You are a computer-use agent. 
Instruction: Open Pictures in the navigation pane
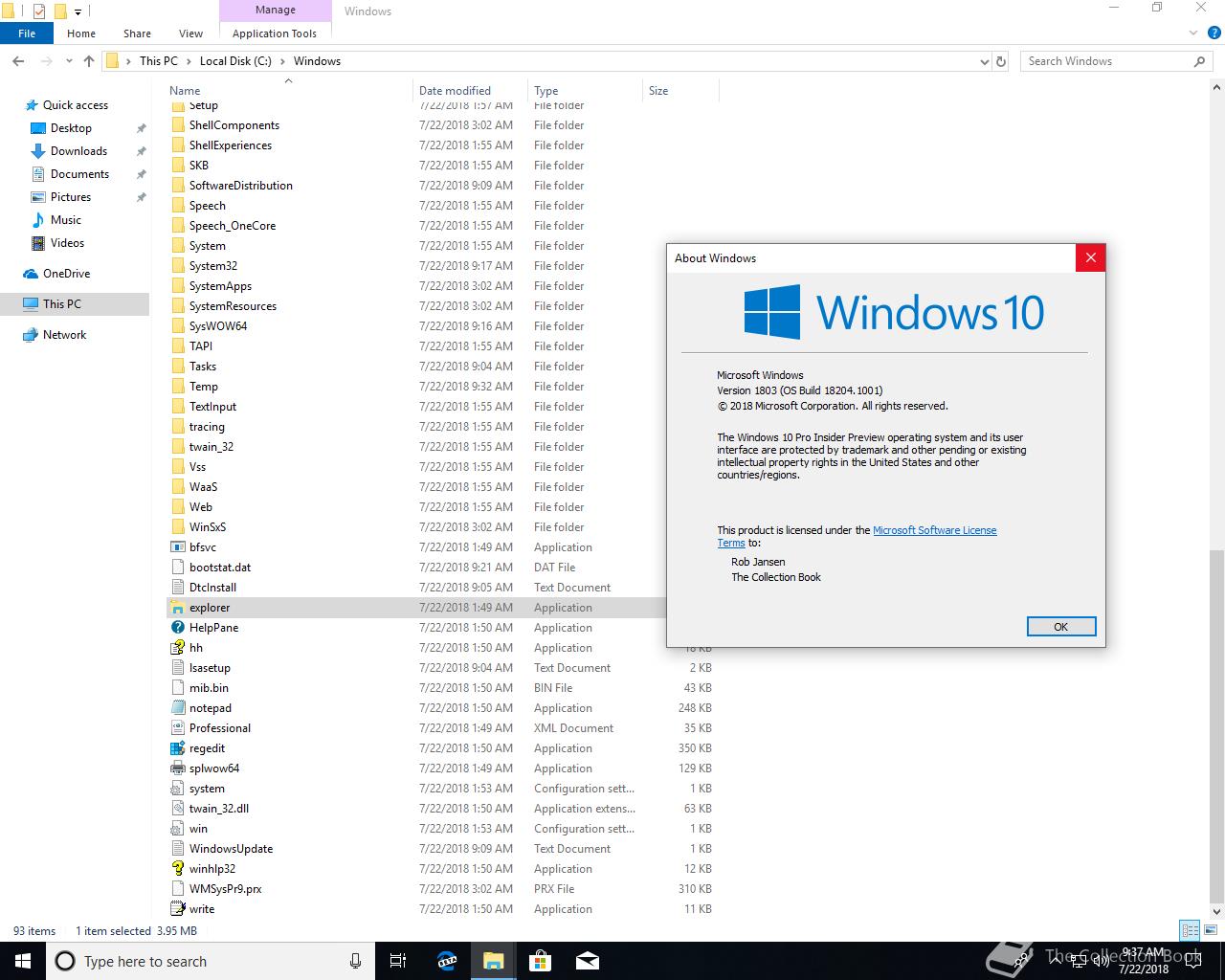pos(71,197)
